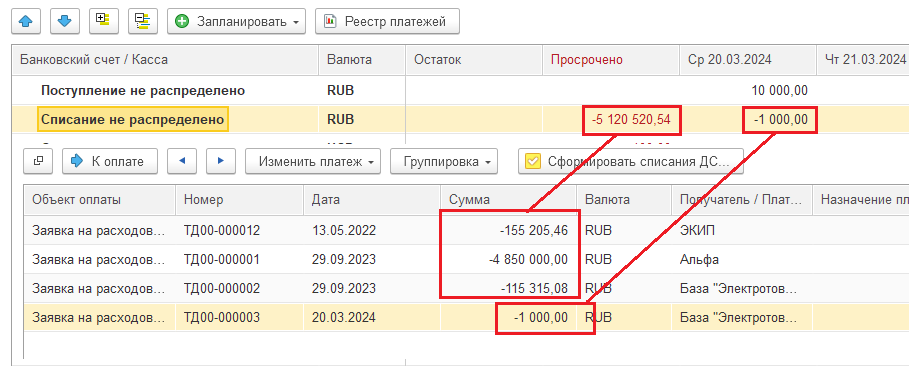Select row ТД00-000012
This screenshot has width=909, height=366.
[x=466, y=230]
